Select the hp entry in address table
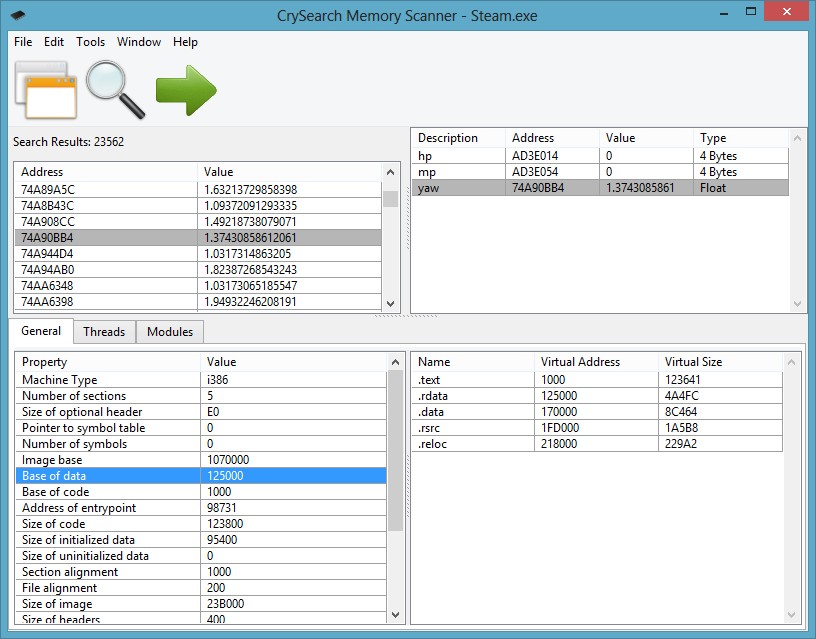Viewport: 816px width, 639px height. 601,156
